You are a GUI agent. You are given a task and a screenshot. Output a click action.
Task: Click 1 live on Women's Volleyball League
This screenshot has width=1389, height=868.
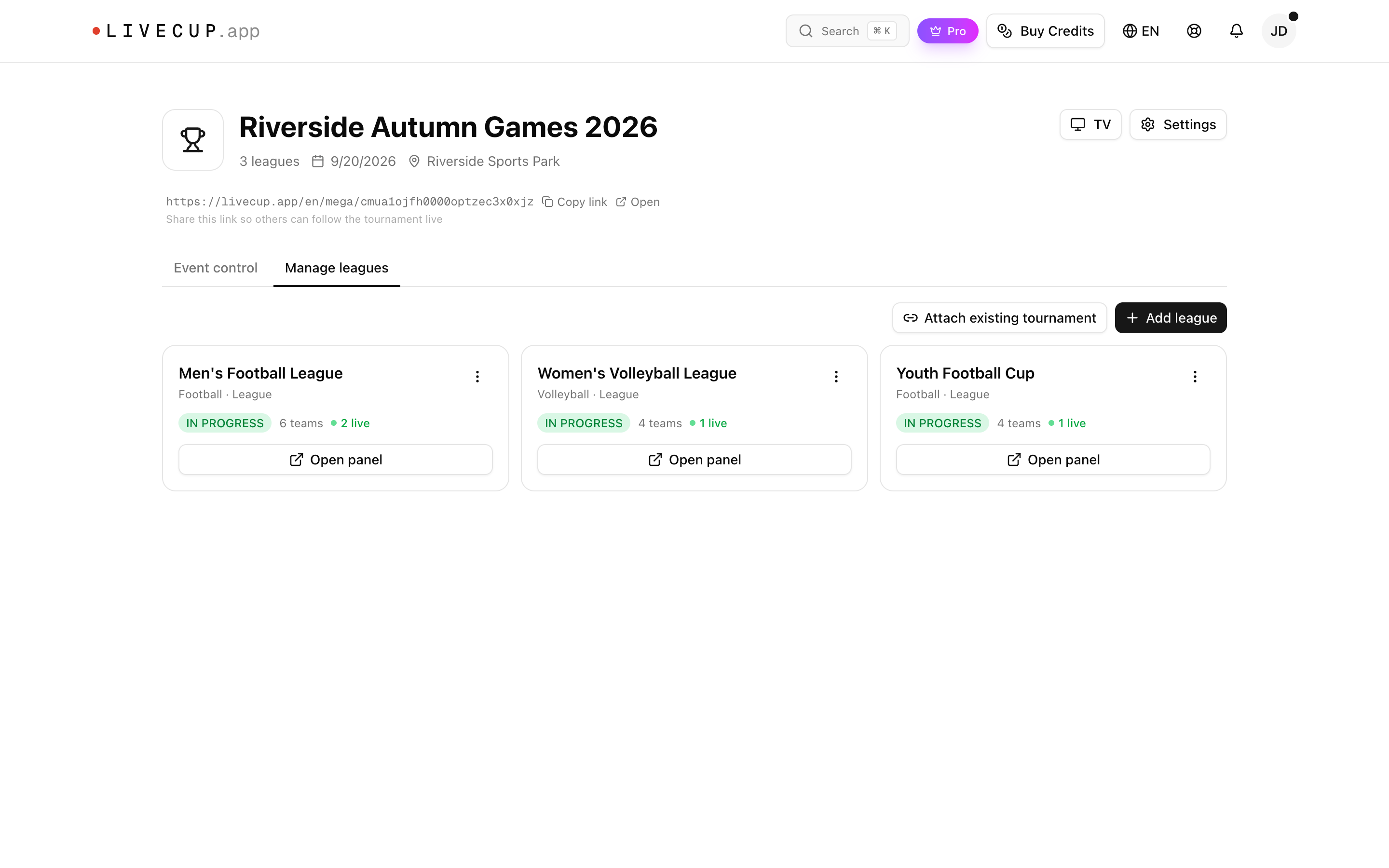pos(708,423)
